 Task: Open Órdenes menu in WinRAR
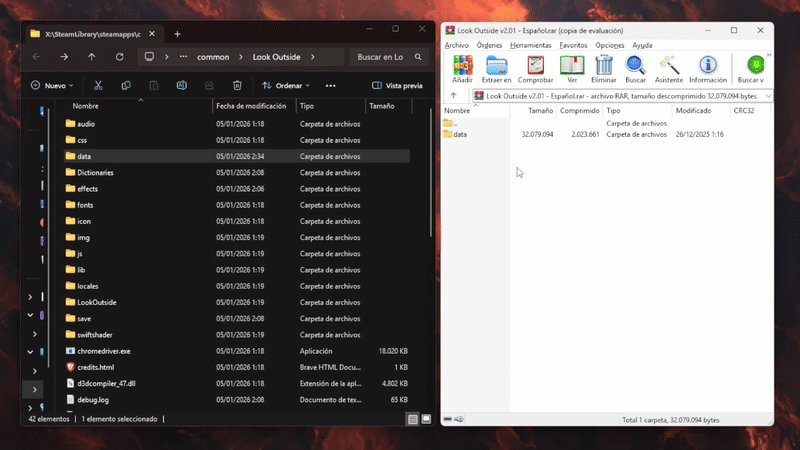click(x=489, y=45)
